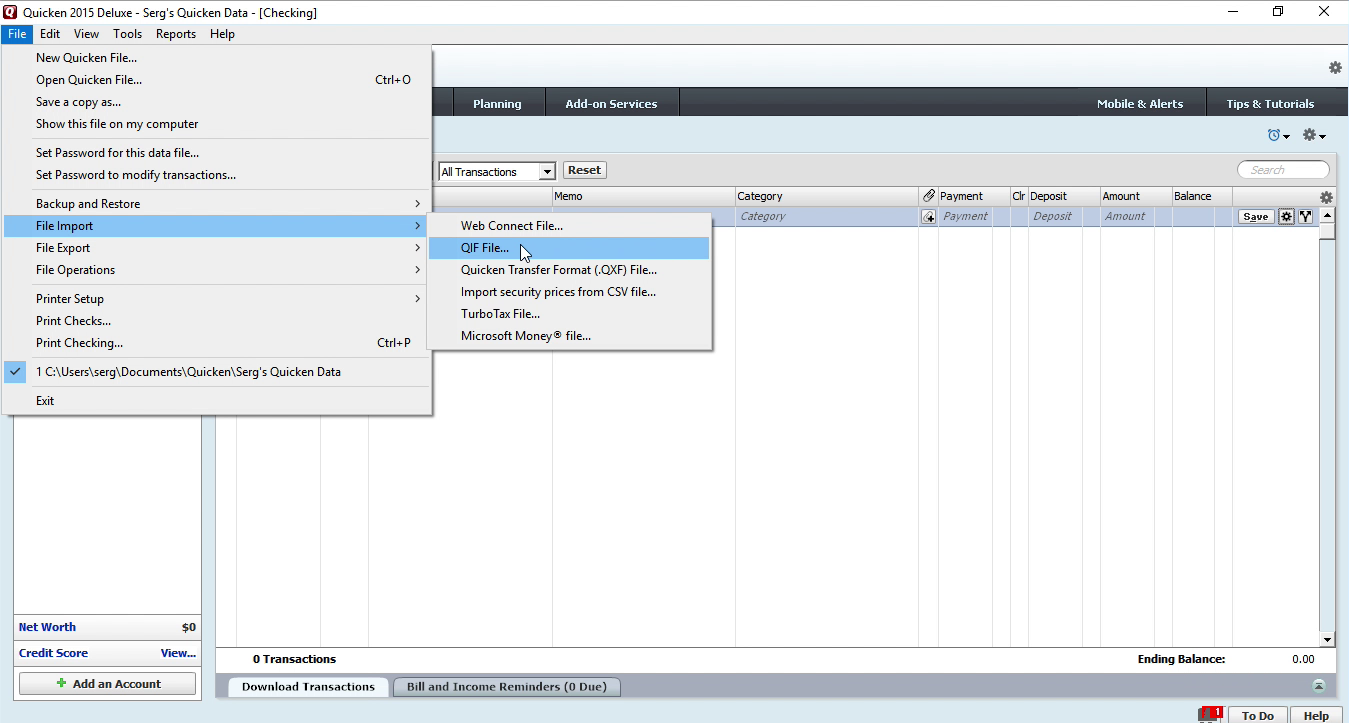Viewport: 1349px width, 723px height.
Task: Choose Set Password for this data file...
Action: (x=217, y=153)
